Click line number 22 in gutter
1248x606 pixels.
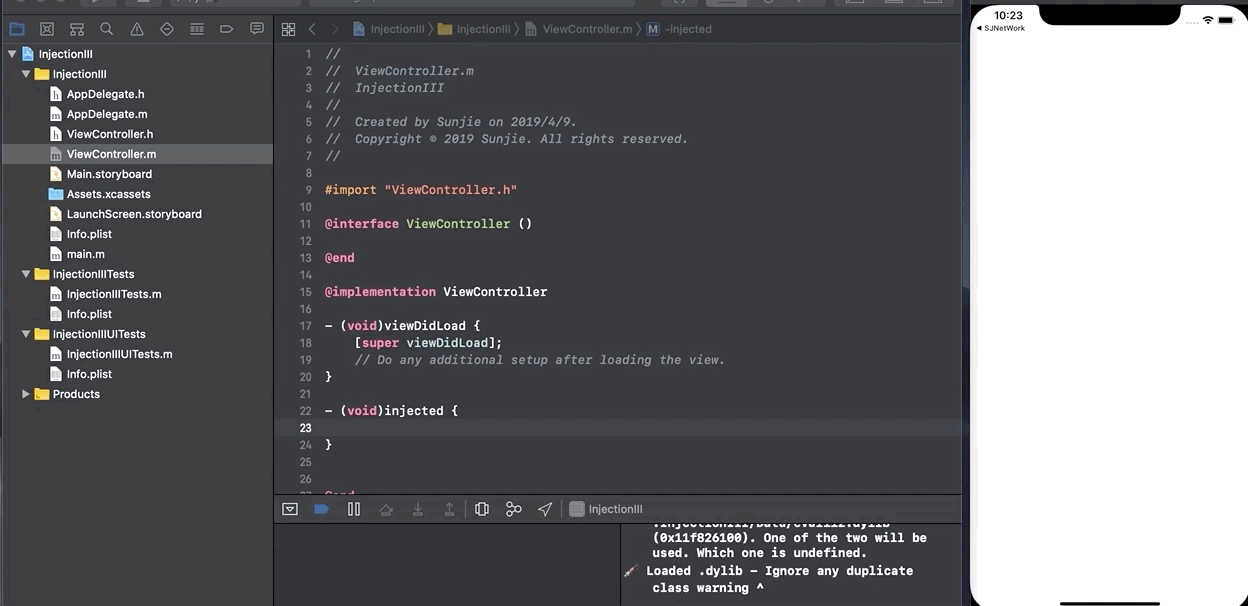(306, 411)
